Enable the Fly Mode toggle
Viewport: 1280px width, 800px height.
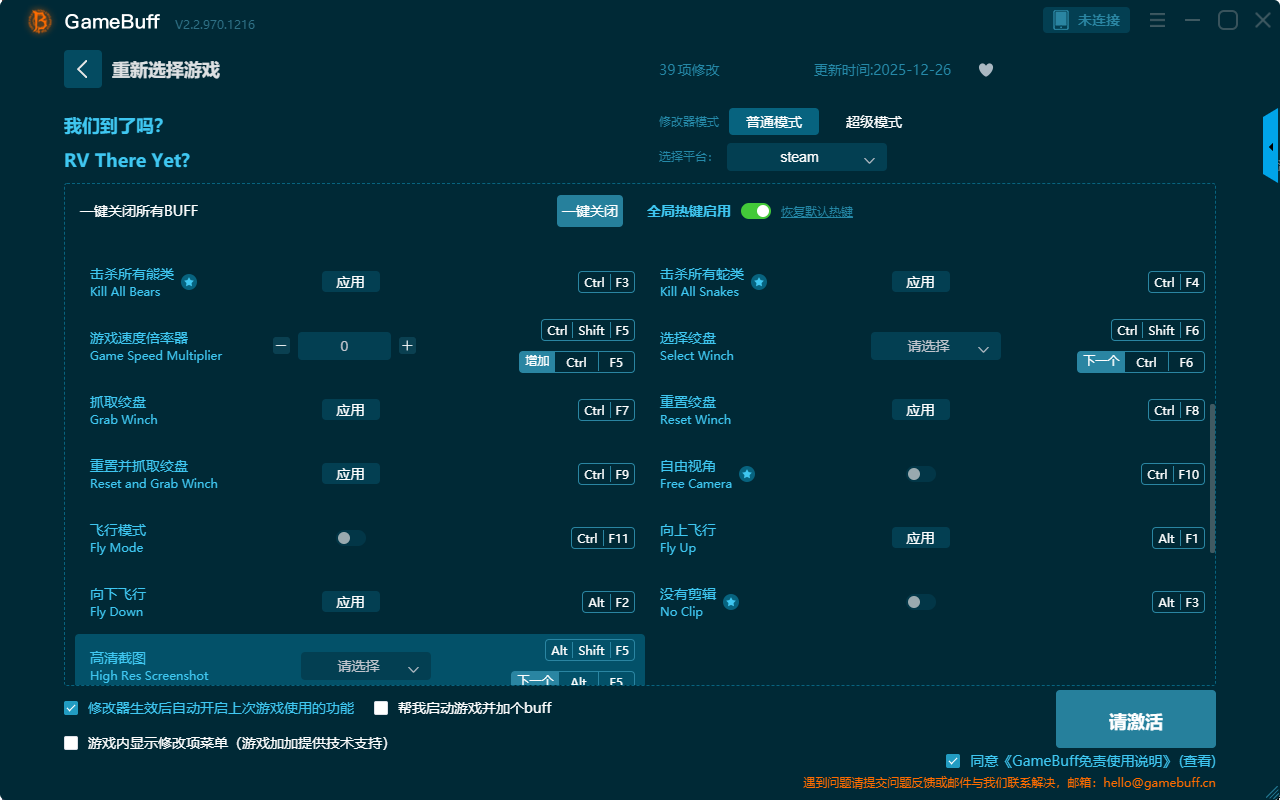(350, 538)
